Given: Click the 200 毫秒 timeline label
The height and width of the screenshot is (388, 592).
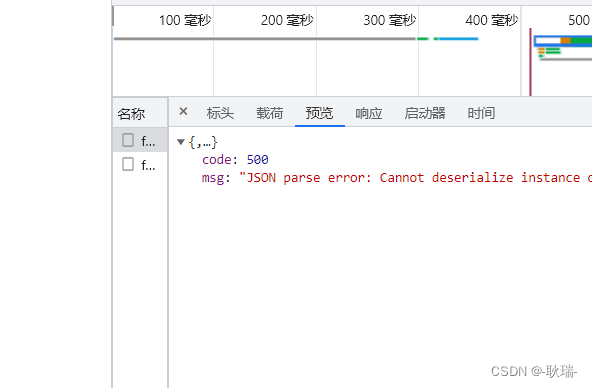Looking at the screenshot, I should (287, 20).
